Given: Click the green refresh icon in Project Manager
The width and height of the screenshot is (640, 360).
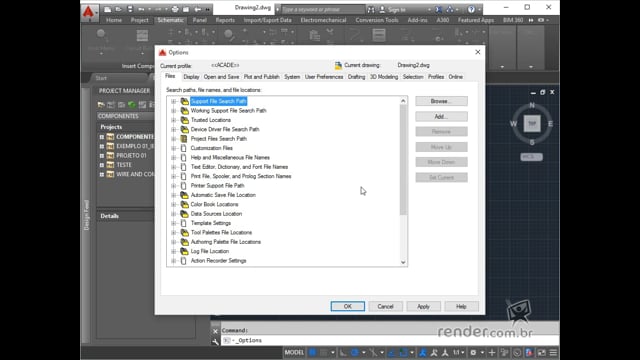Looking at the screenshot, I should 132,105.
